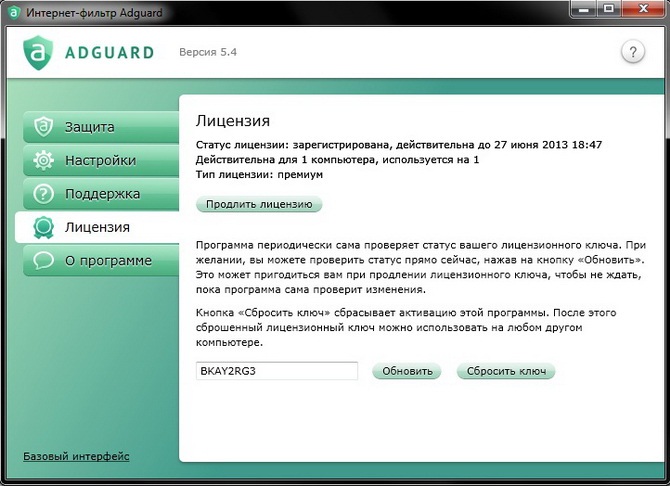Close the Adguard window
This screenshot has height=486, width=670.
click(x=644, y=9)
